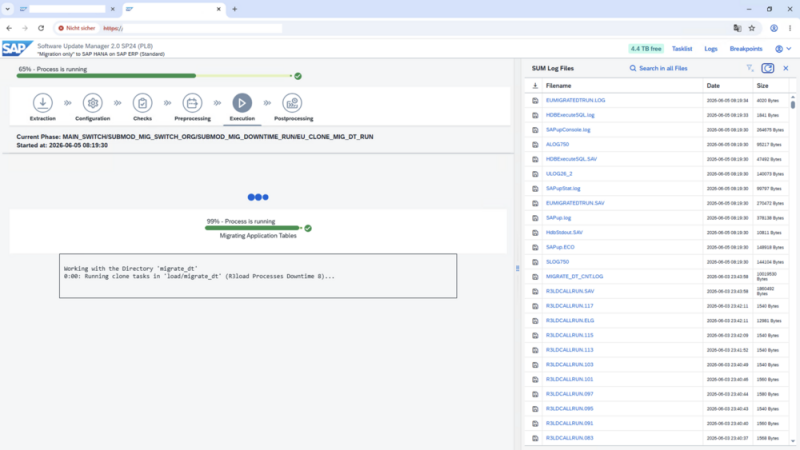This screenshot has height=450, width=800.
Task: Click the Execution phase play icon
Action: (x=242, y=103)
